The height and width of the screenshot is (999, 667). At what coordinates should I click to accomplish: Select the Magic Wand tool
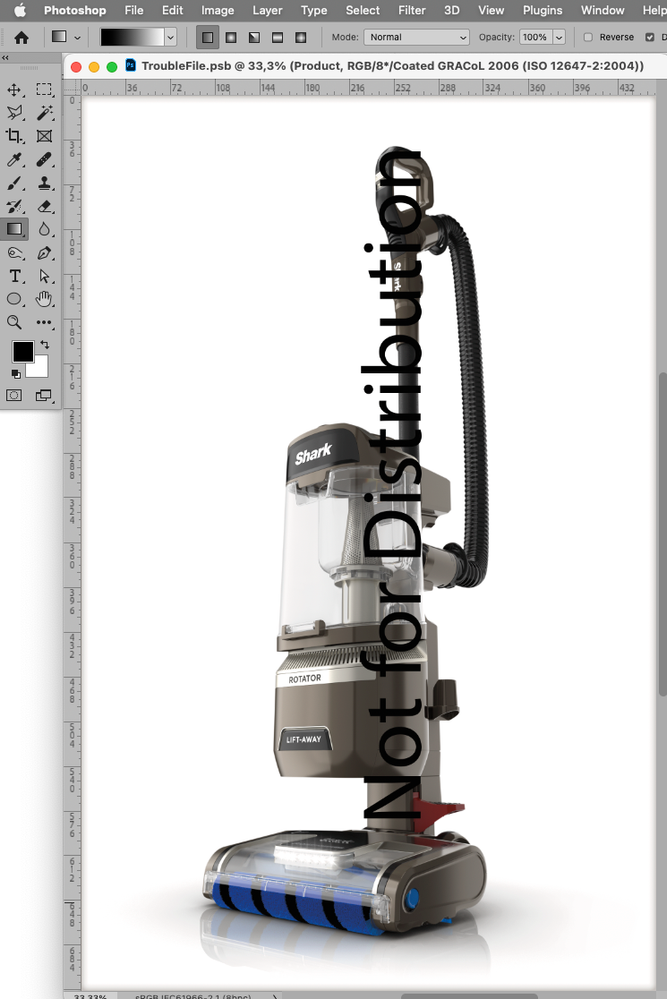[x=44, y=113]
